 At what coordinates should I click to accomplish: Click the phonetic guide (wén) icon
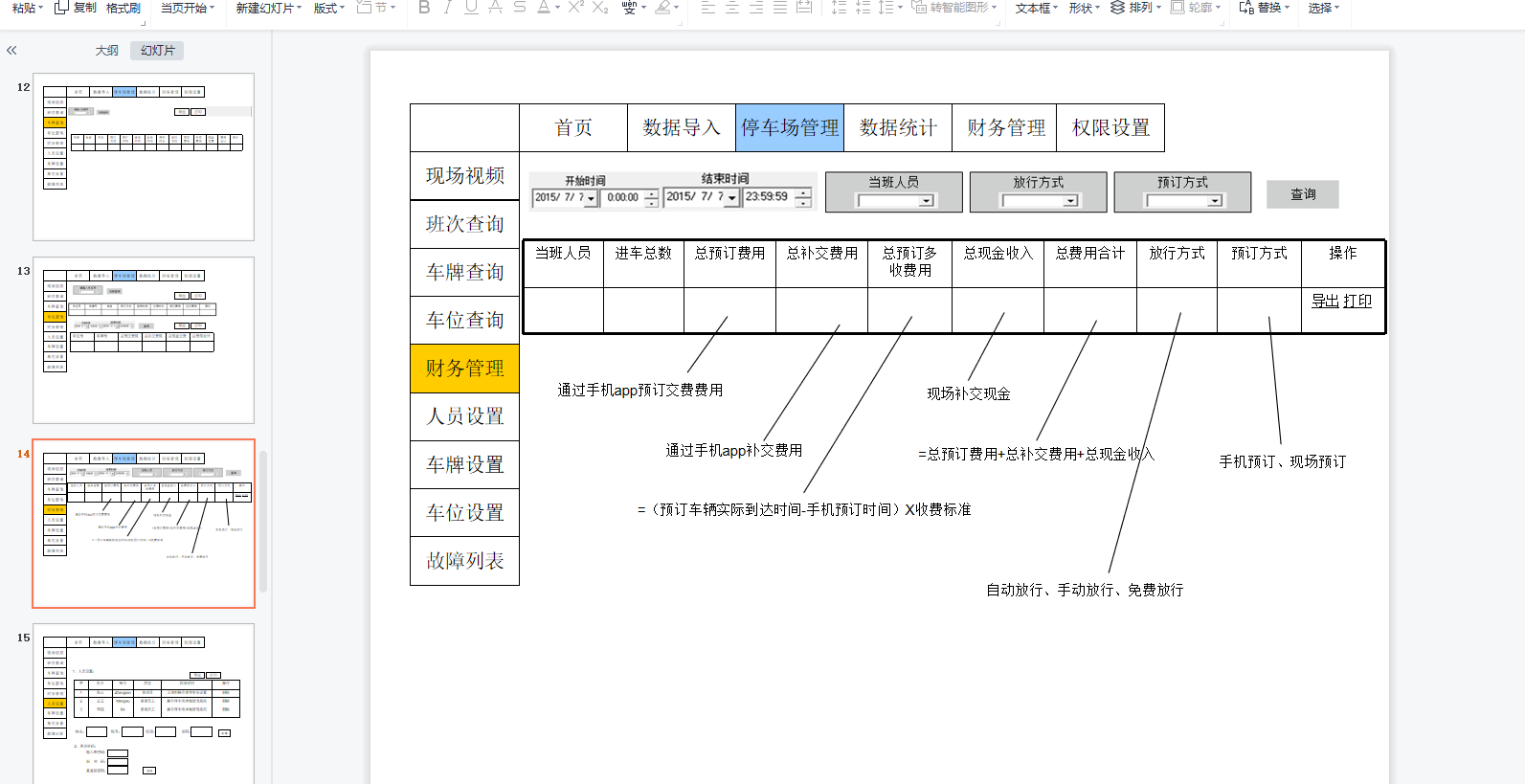coord(629,8)
